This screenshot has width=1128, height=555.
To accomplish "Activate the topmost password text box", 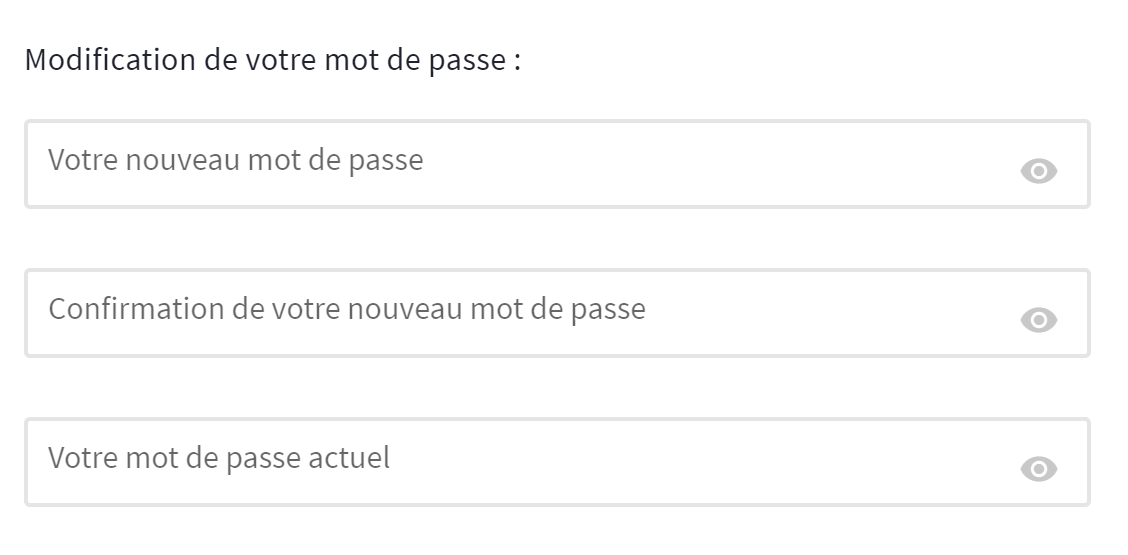I will pyautogui.click(x=500, y=164).
